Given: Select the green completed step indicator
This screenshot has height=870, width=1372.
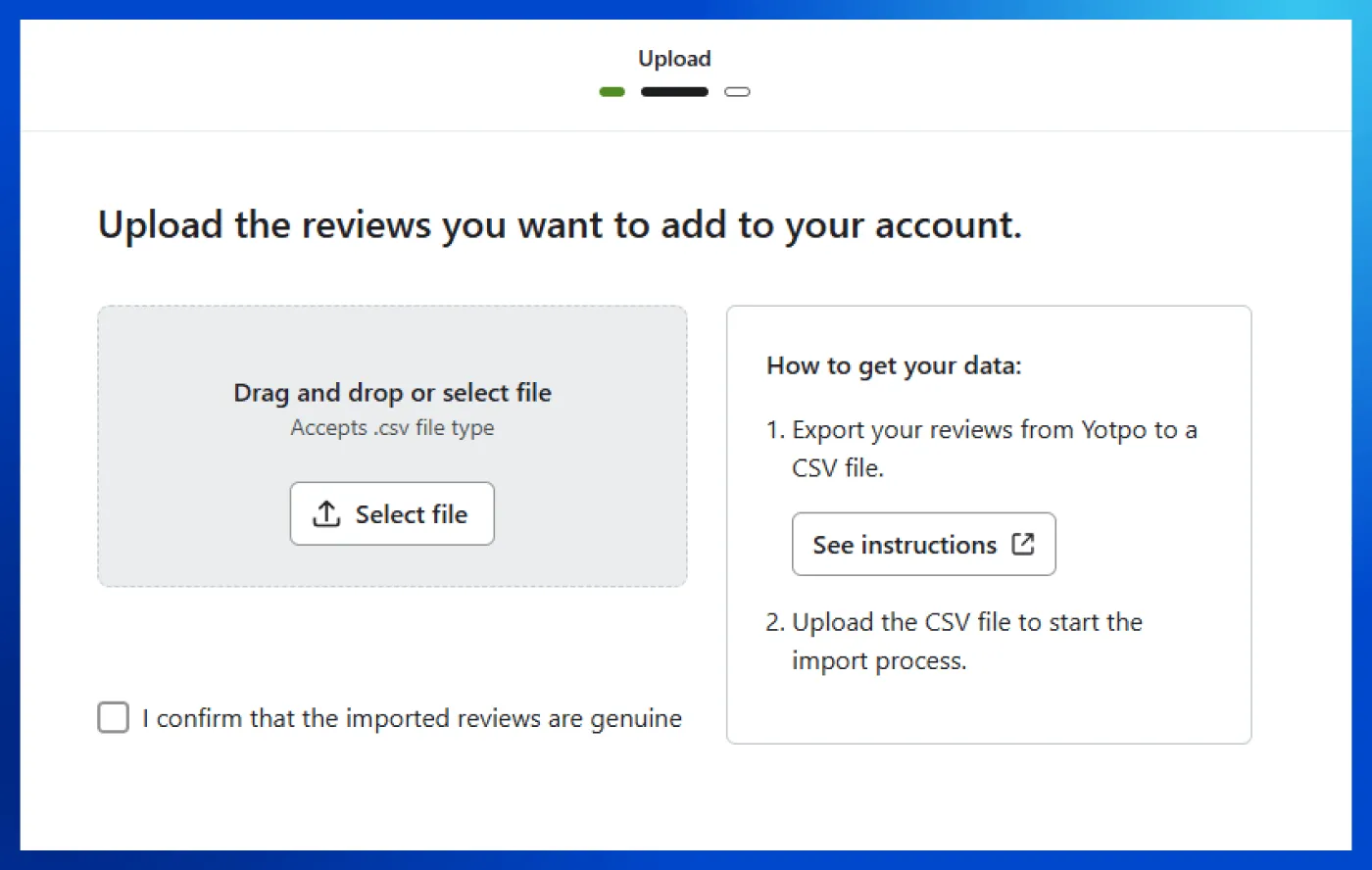Looking at the screenshot, I should 612,91.
